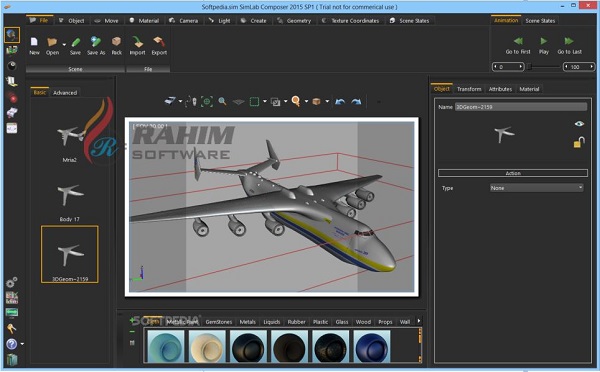The image size is (600, 372).
Task: Click the overlapping squares icon in viewport toolbar
Action: 275,102
